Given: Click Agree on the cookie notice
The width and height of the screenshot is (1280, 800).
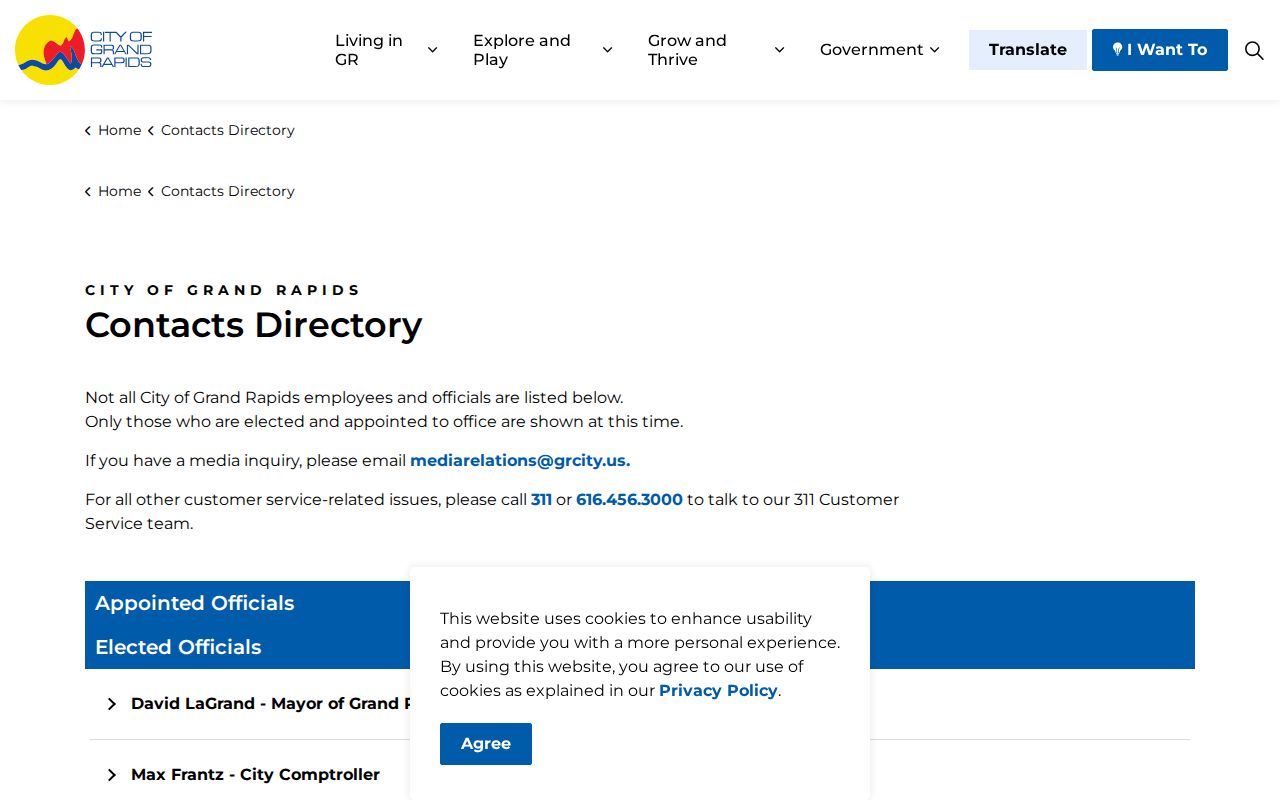Looking at the screenshot, I should [486, 744].
